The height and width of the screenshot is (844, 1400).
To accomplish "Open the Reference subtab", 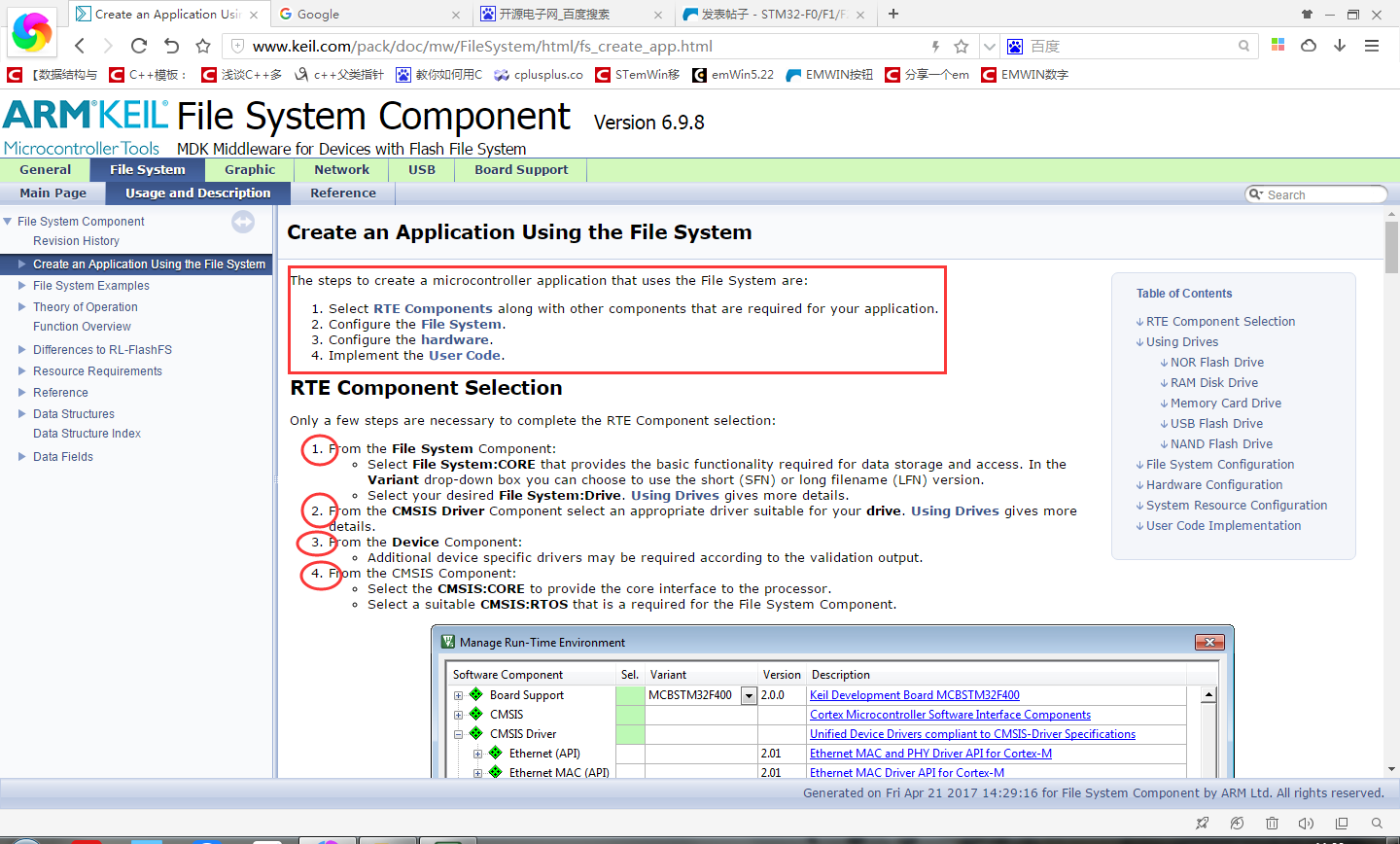I will pos(343,193).
